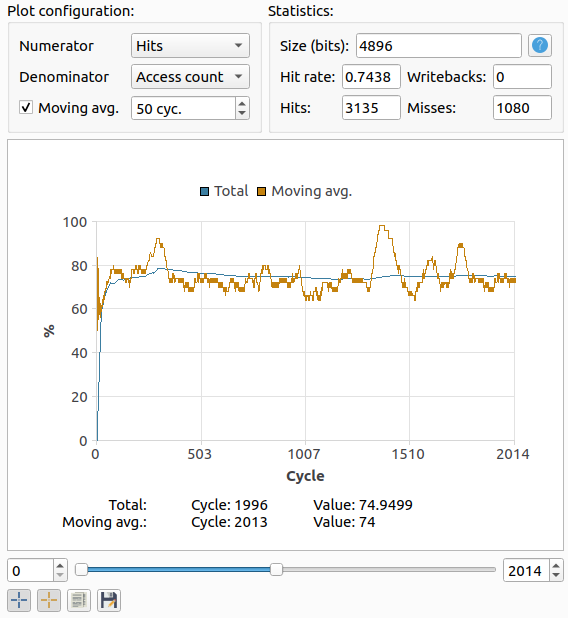Click the range end field showing 2014

pos(526,570)
